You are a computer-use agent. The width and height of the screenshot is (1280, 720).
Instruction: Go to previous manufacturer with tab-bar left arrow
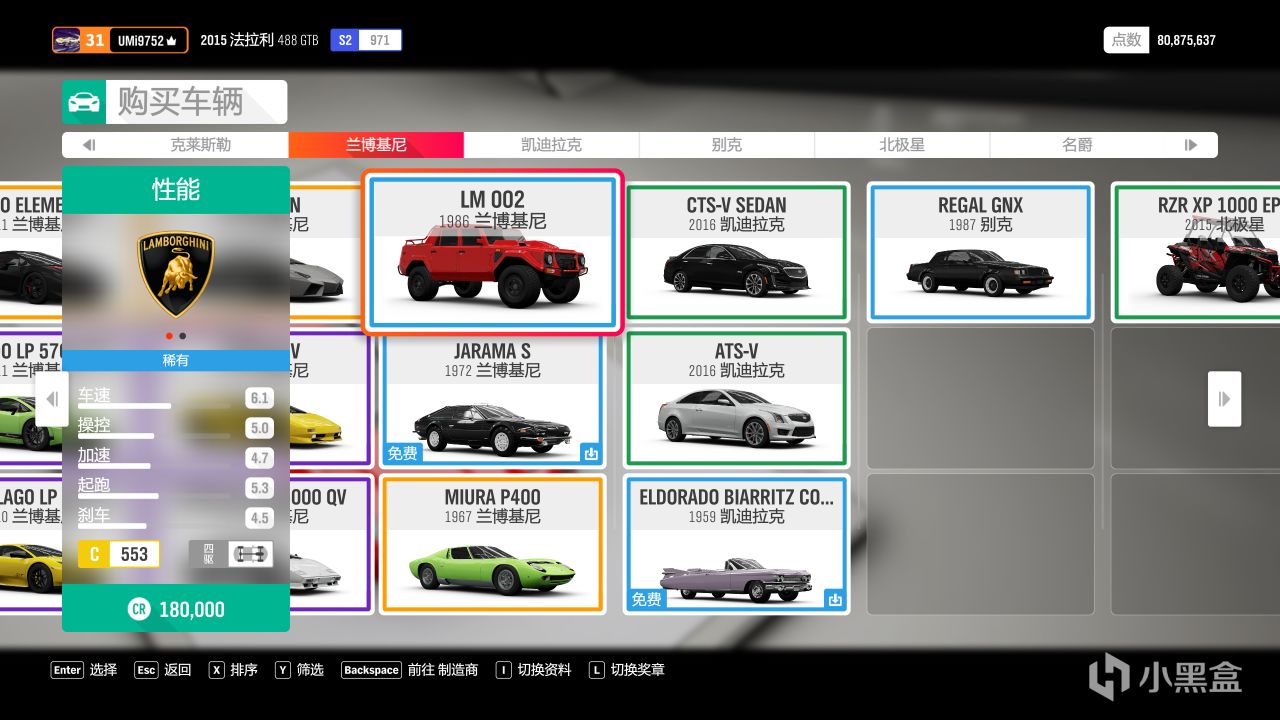(x=89, y=145)
